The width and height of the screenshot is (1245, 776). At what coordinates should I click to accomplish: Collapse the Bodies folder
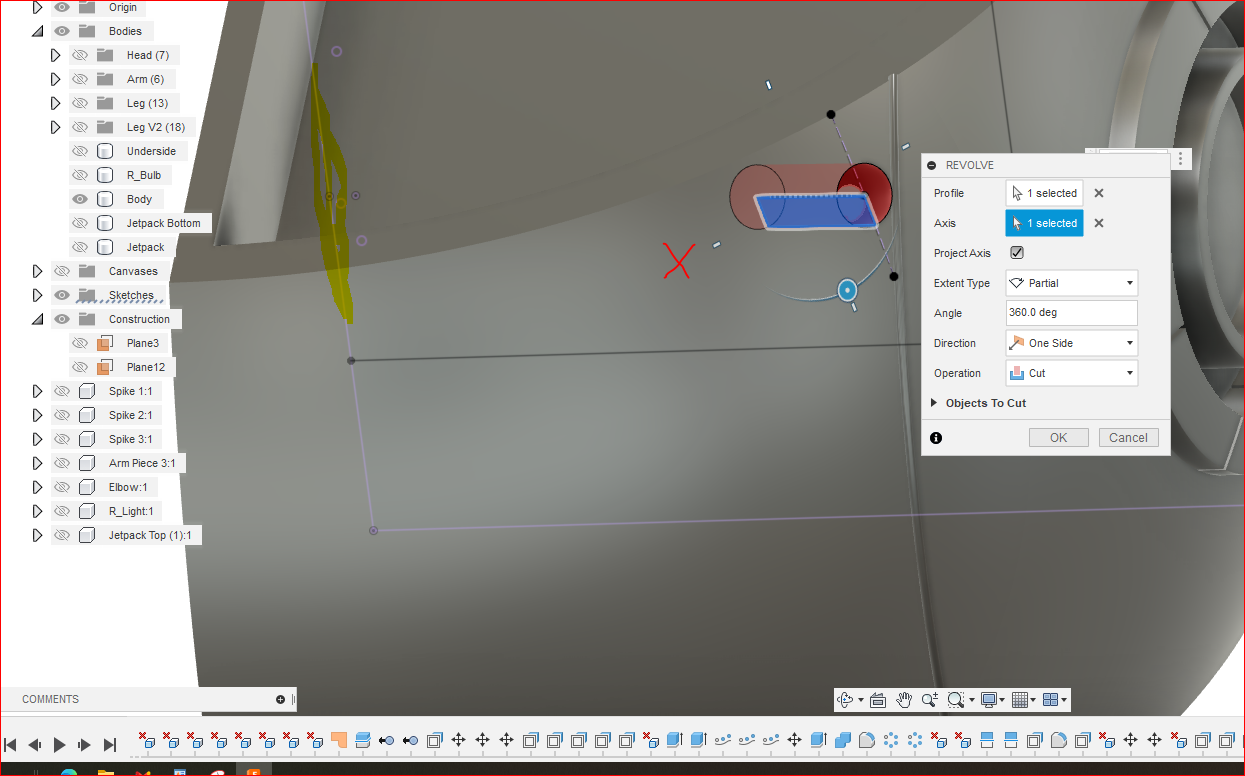[37, 31]
